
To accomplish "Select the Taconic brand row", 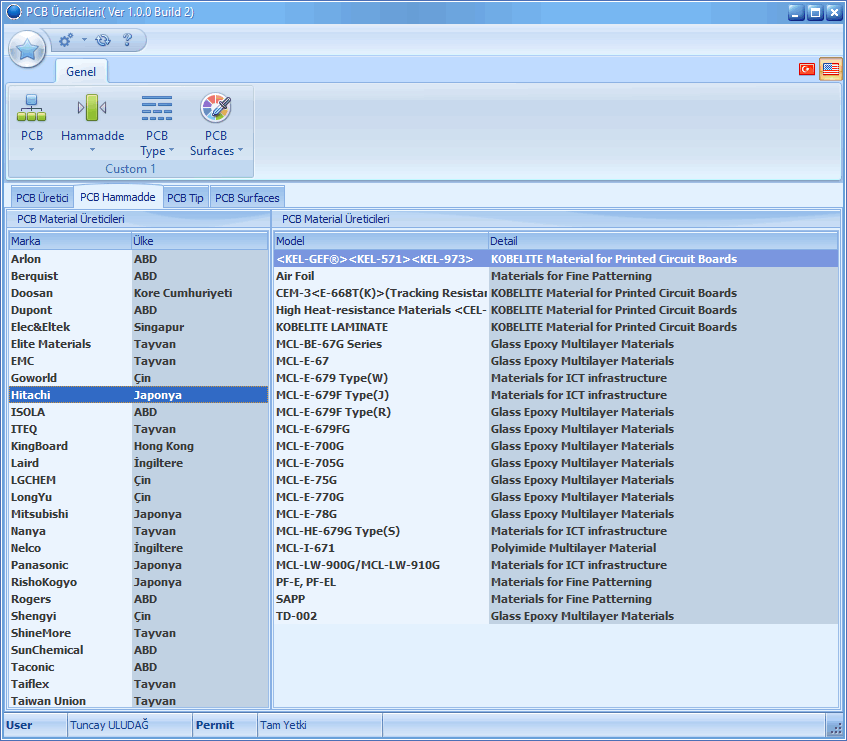I will pos(138,667).
